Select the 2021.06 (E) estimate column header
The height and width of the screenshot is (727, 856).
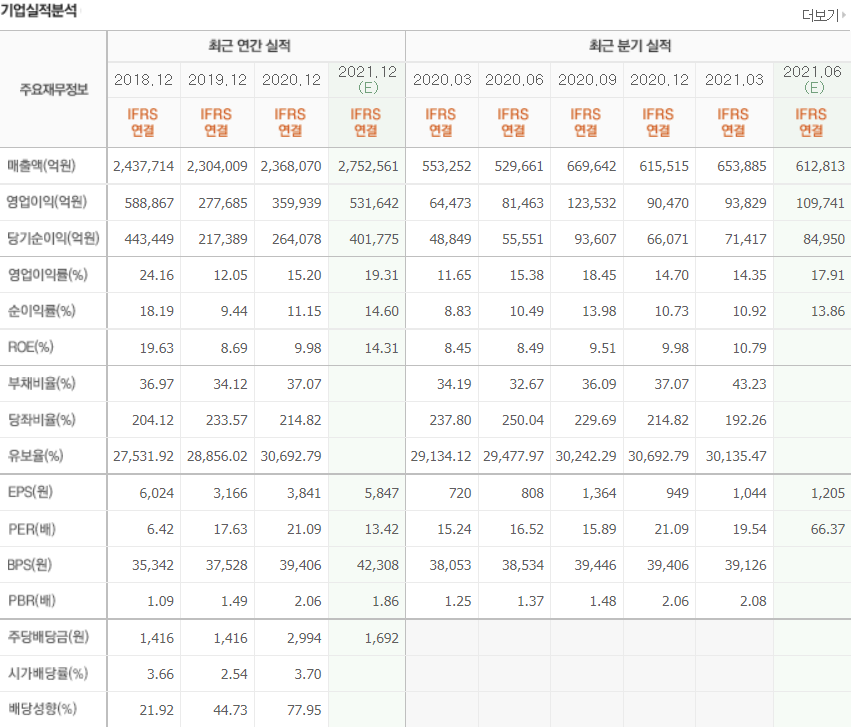(812, 80)
